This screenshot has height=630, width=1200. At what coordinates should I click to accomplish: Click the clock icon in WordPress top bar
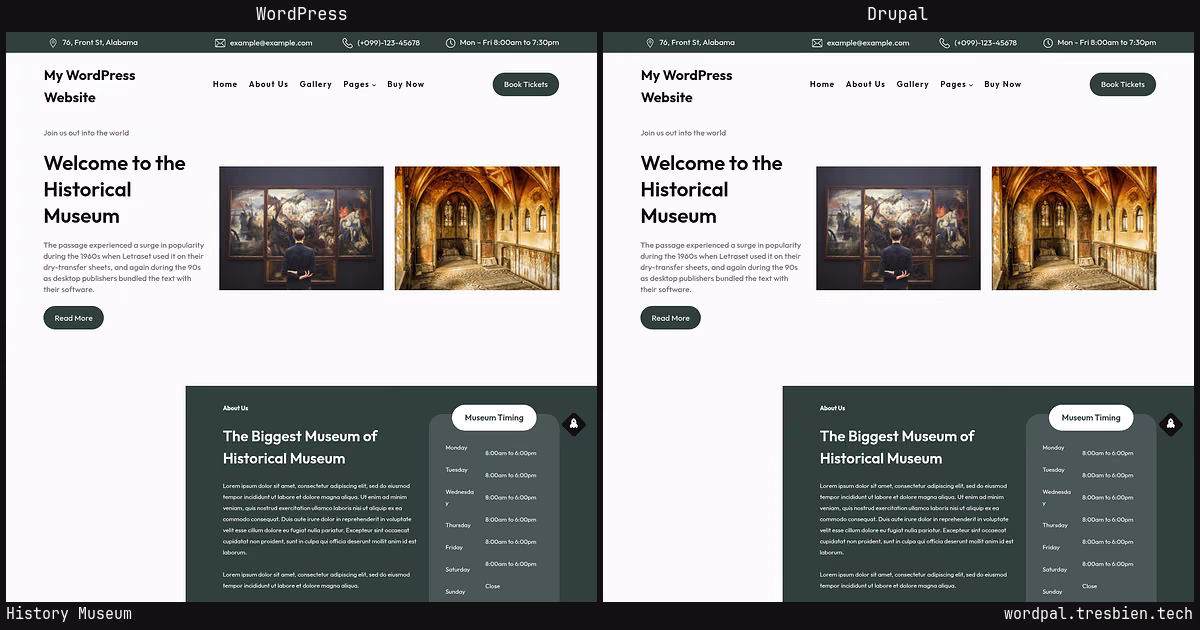451,43
